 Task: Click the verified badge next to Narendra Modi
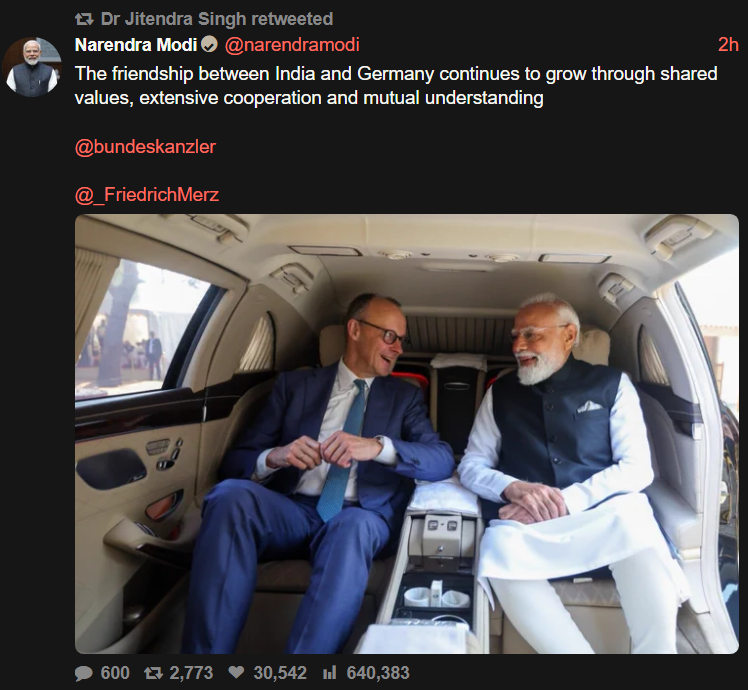pyautogui.click(x=209, y=45)
